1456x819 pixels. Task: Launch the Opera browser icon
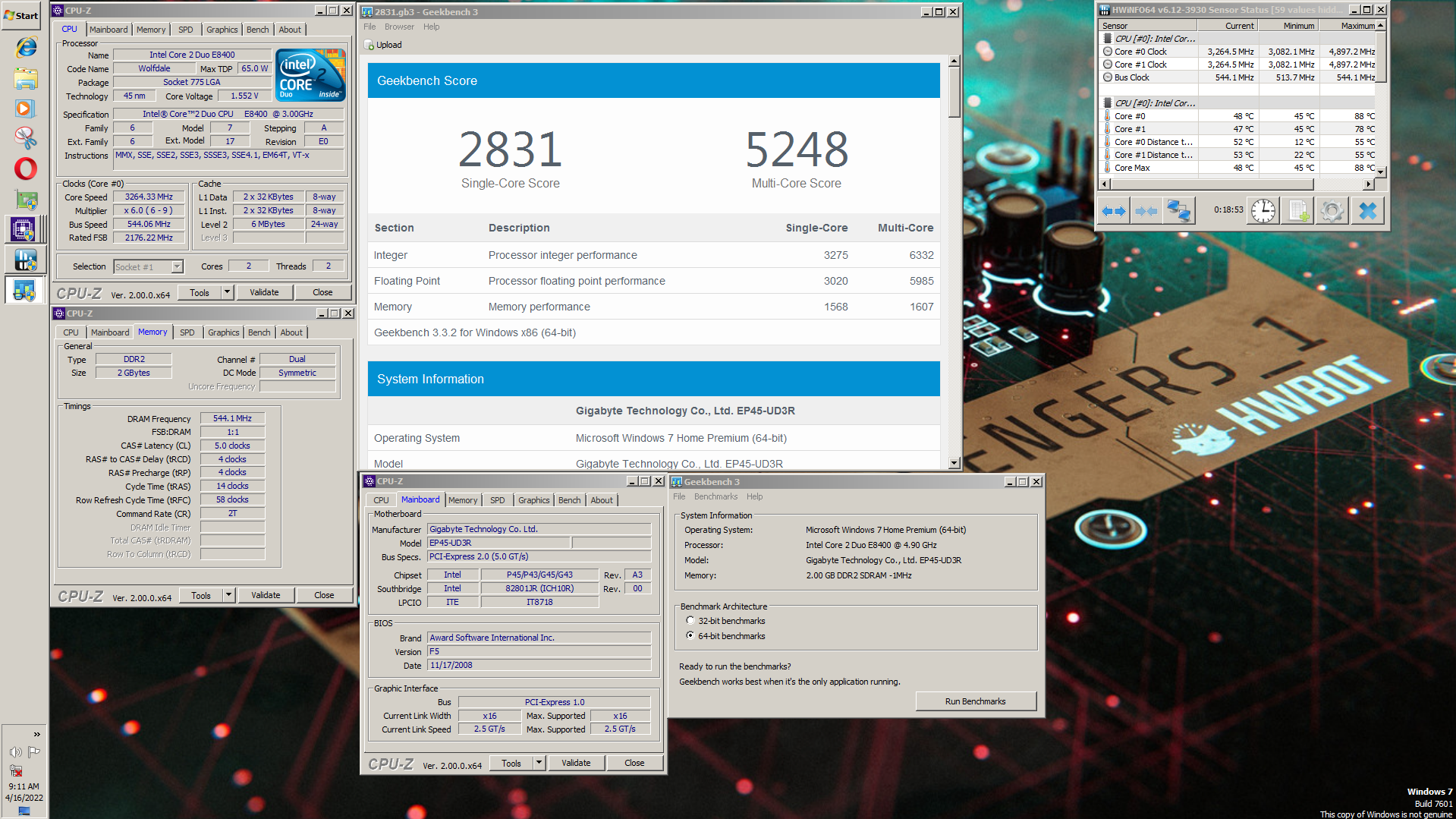click(25, 169)
